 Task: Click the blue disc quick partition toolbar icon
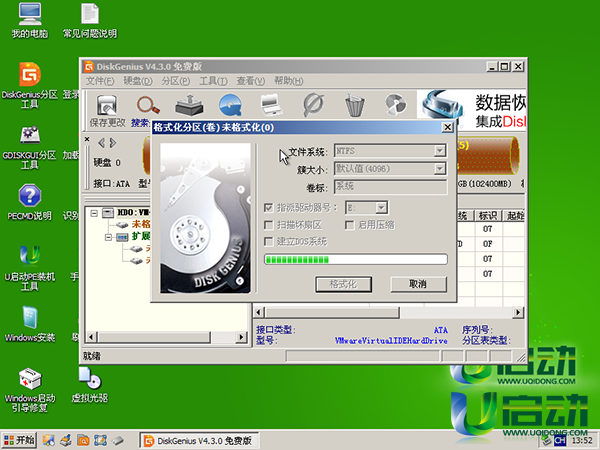(x=230, y=105)
